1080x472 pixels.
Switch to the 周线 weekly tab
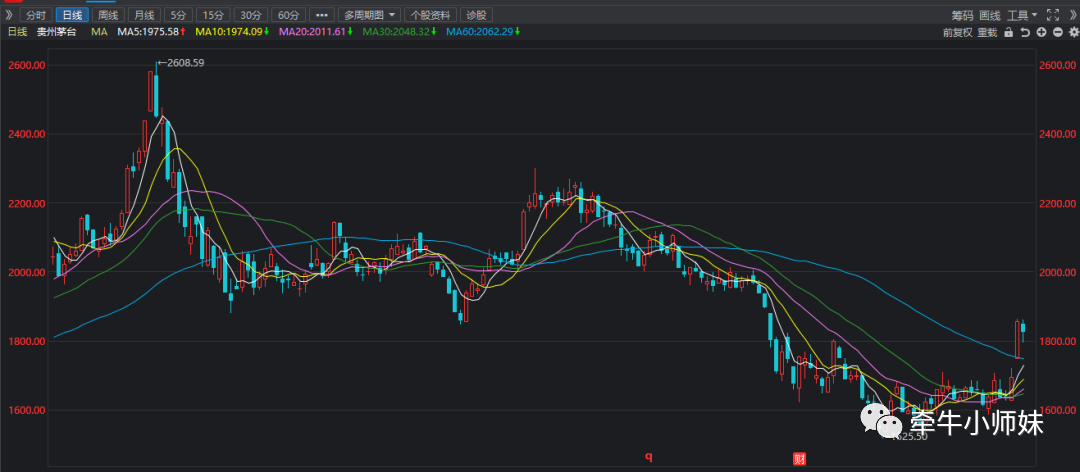coord(106,15)
